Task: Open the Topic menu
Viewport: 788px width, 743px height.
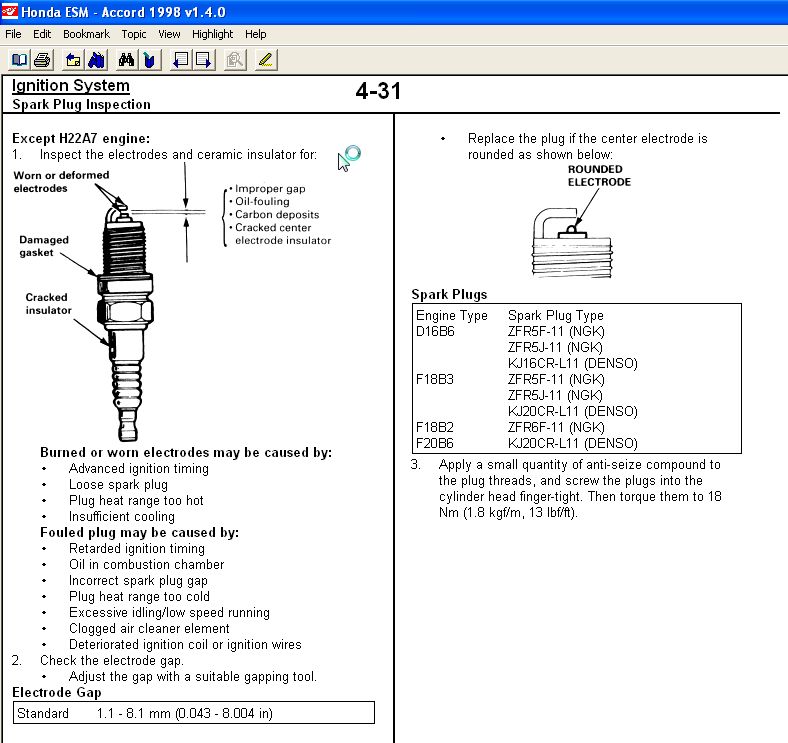Action: point(134,34)
